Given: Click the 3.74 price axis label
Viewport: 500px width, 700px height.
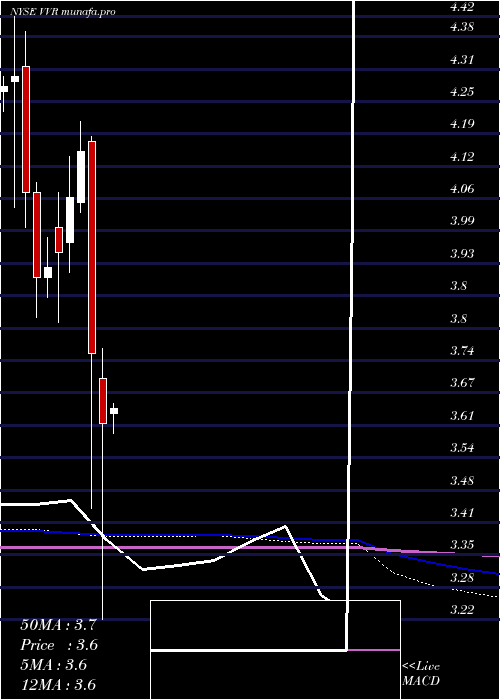Looking at the screenshot, I should [462, 351].
